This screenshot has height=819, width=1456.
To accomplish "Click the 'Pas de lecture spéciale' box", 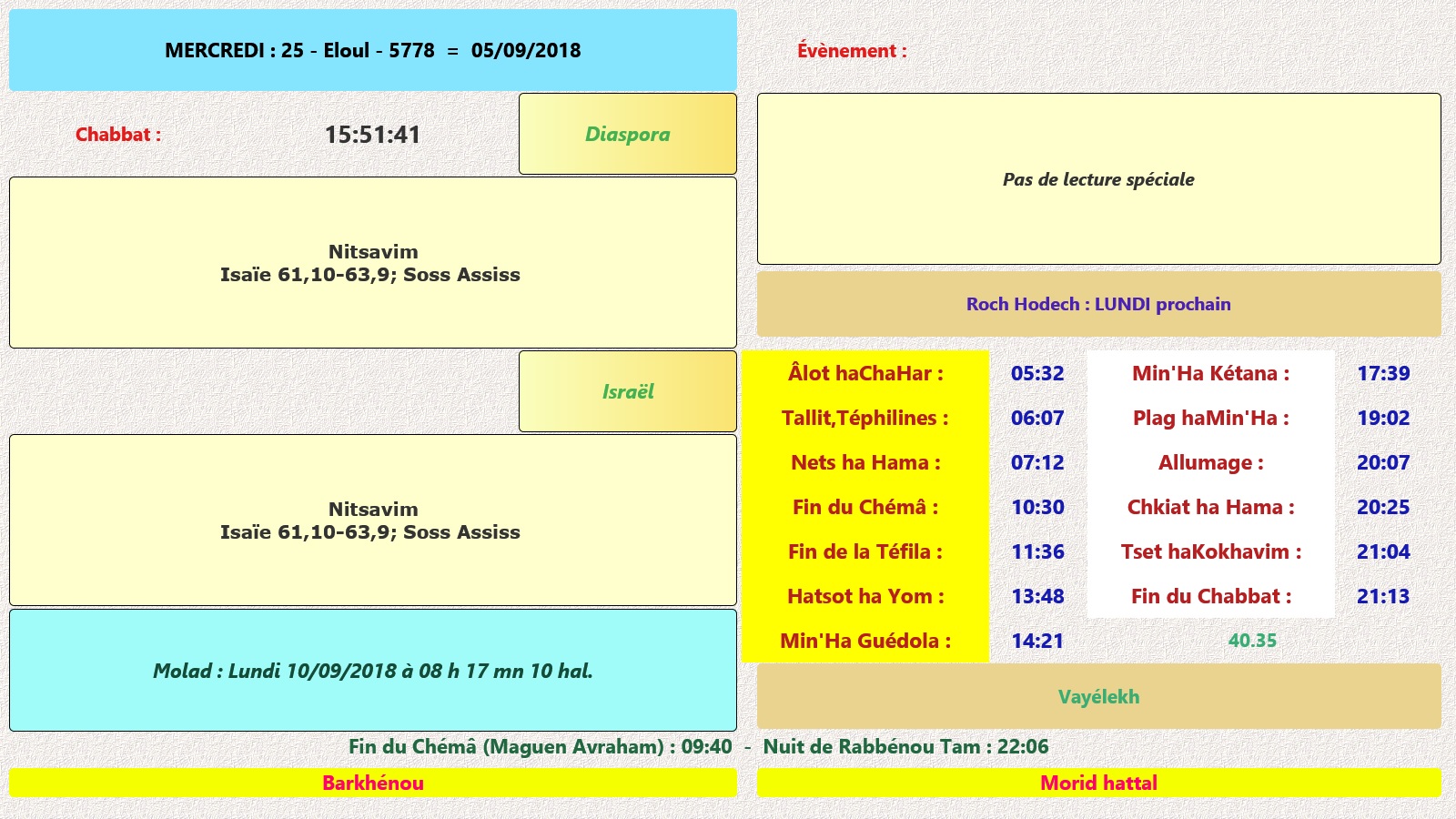I will tap(1098, 179).
